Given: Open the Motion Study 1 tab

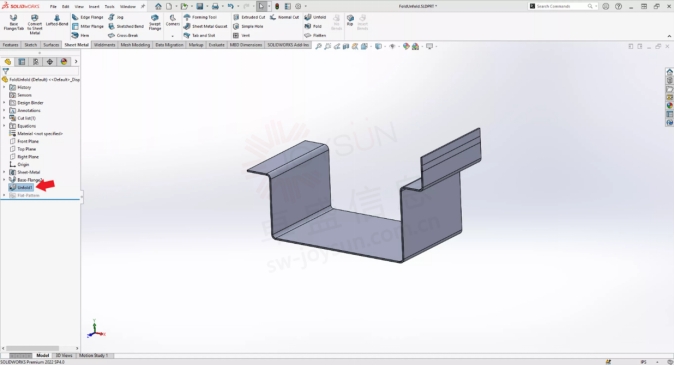Looking at the screenshot, I should pyautogui.click(x=93, y=356).
